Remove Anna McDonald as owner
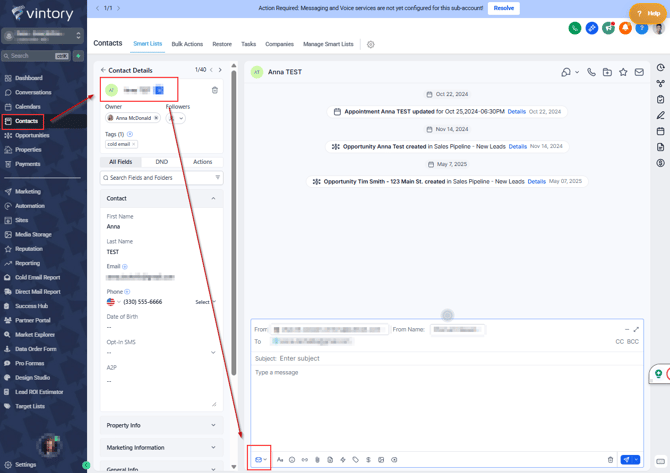670x473 pixels. [x=156, y=118]
